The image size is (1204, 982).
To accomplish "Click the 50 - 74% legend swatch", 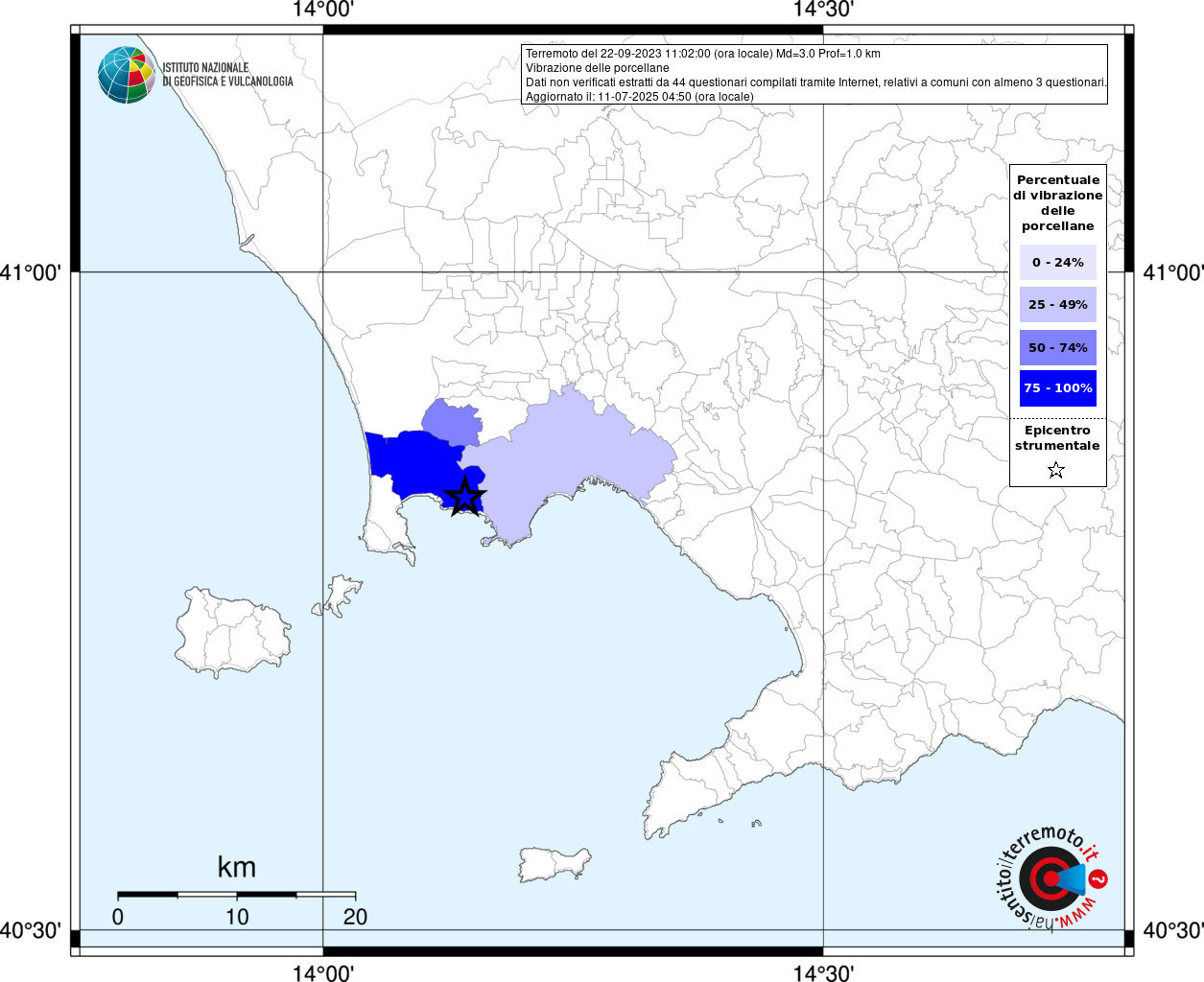I will coord(1057,347).
